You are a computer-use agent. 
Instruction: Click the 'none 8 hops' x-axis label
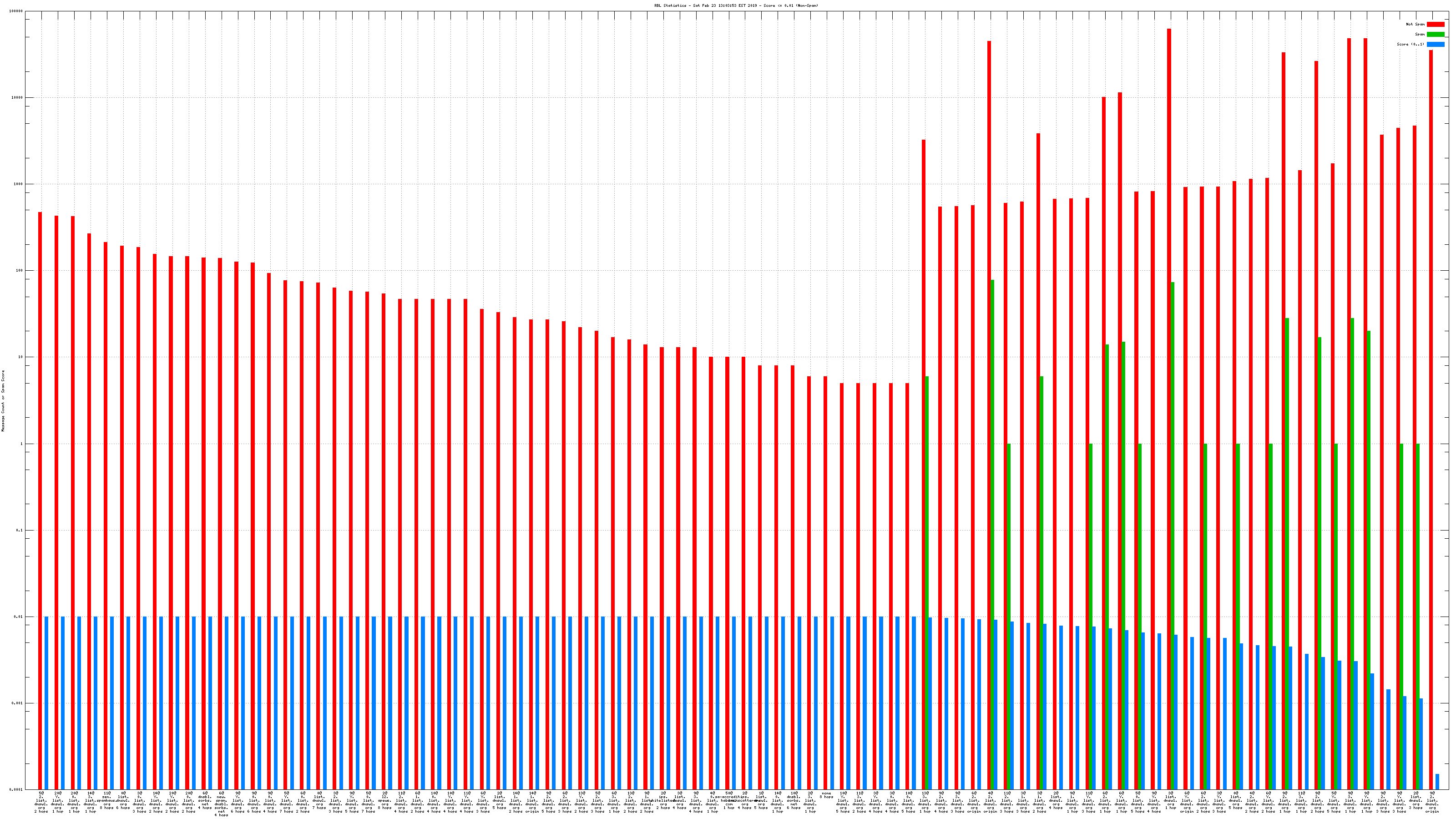[826, 795]
